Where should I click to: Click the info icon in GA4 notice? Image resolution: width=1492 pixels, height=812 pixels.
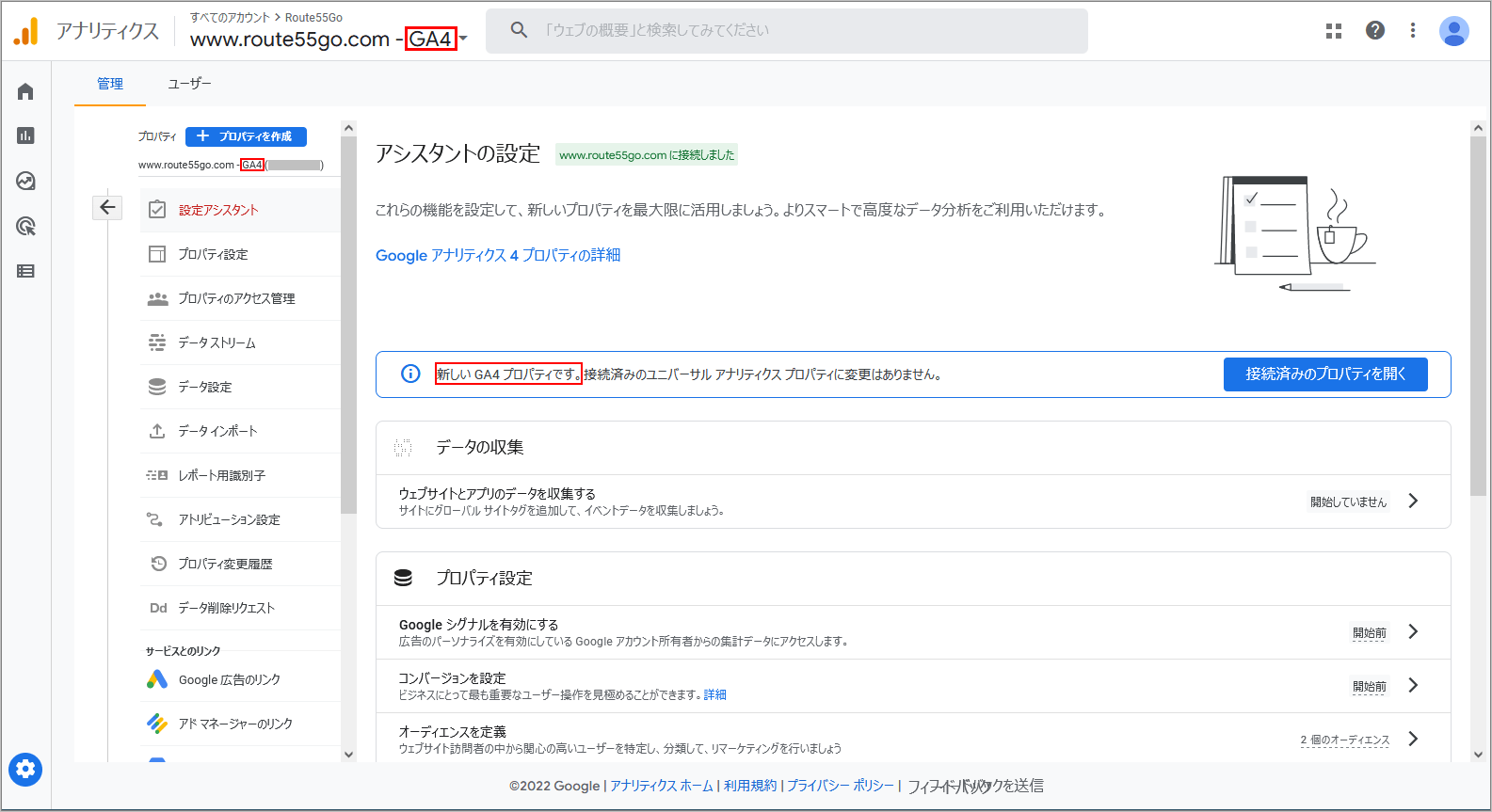410,374
